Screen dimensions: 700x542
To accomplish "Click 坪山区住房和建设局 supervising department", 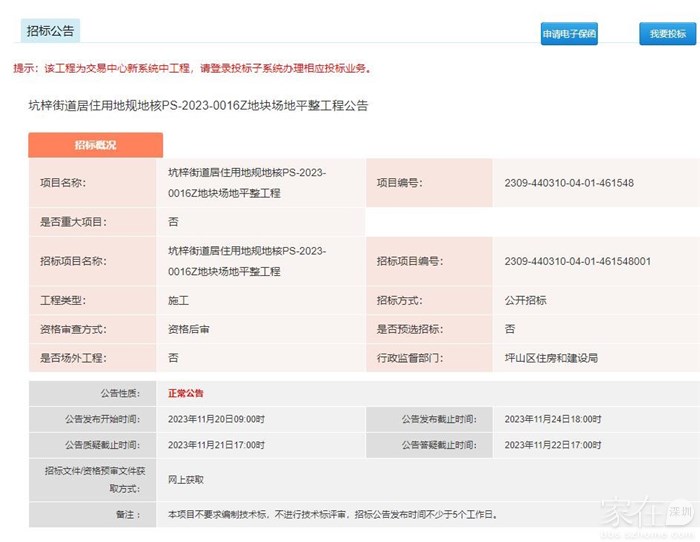I will pos(551,357).
